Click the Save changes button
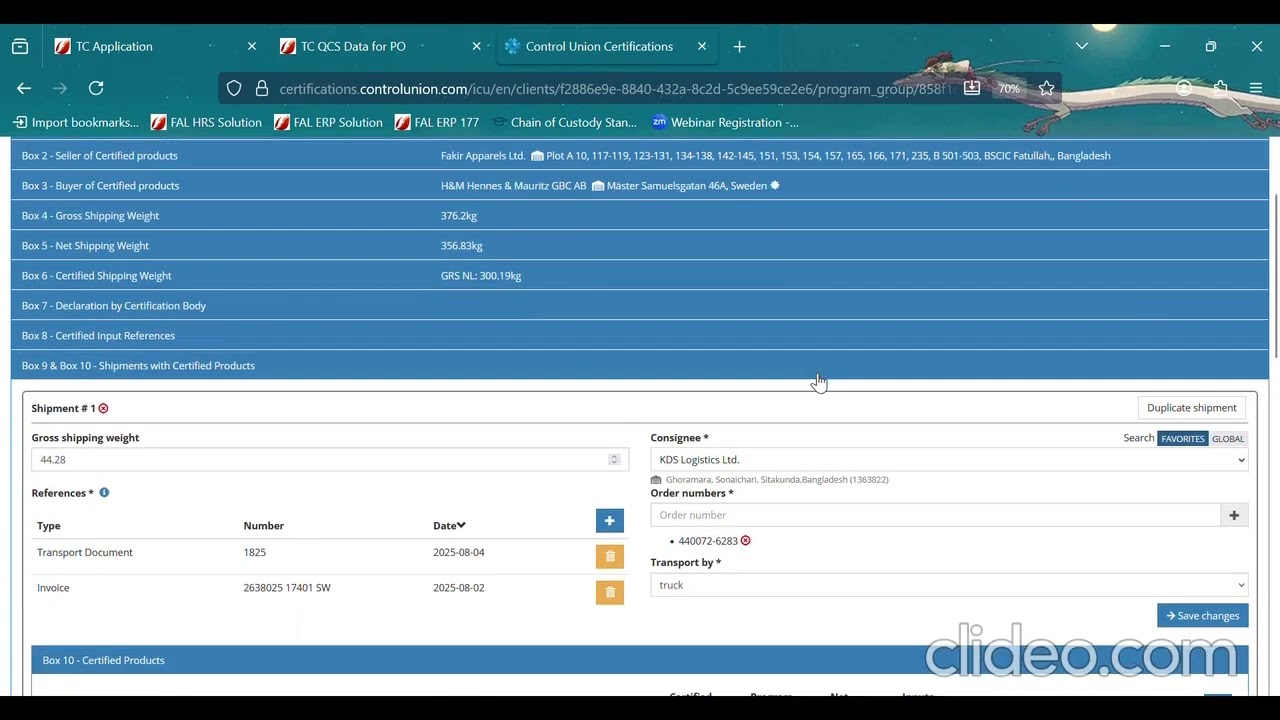Image resolution: width=1280 pixels, height=720 pixels. point(1202,616)
